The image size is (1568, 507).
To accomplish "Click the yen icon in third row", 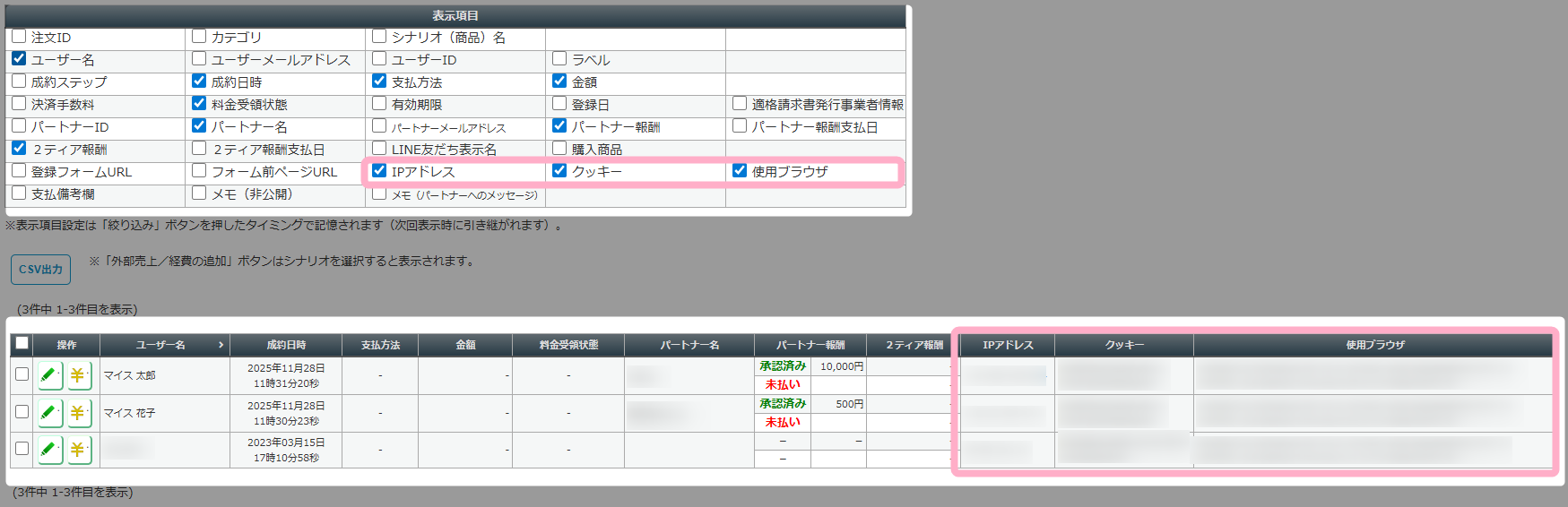I will 78,450.
